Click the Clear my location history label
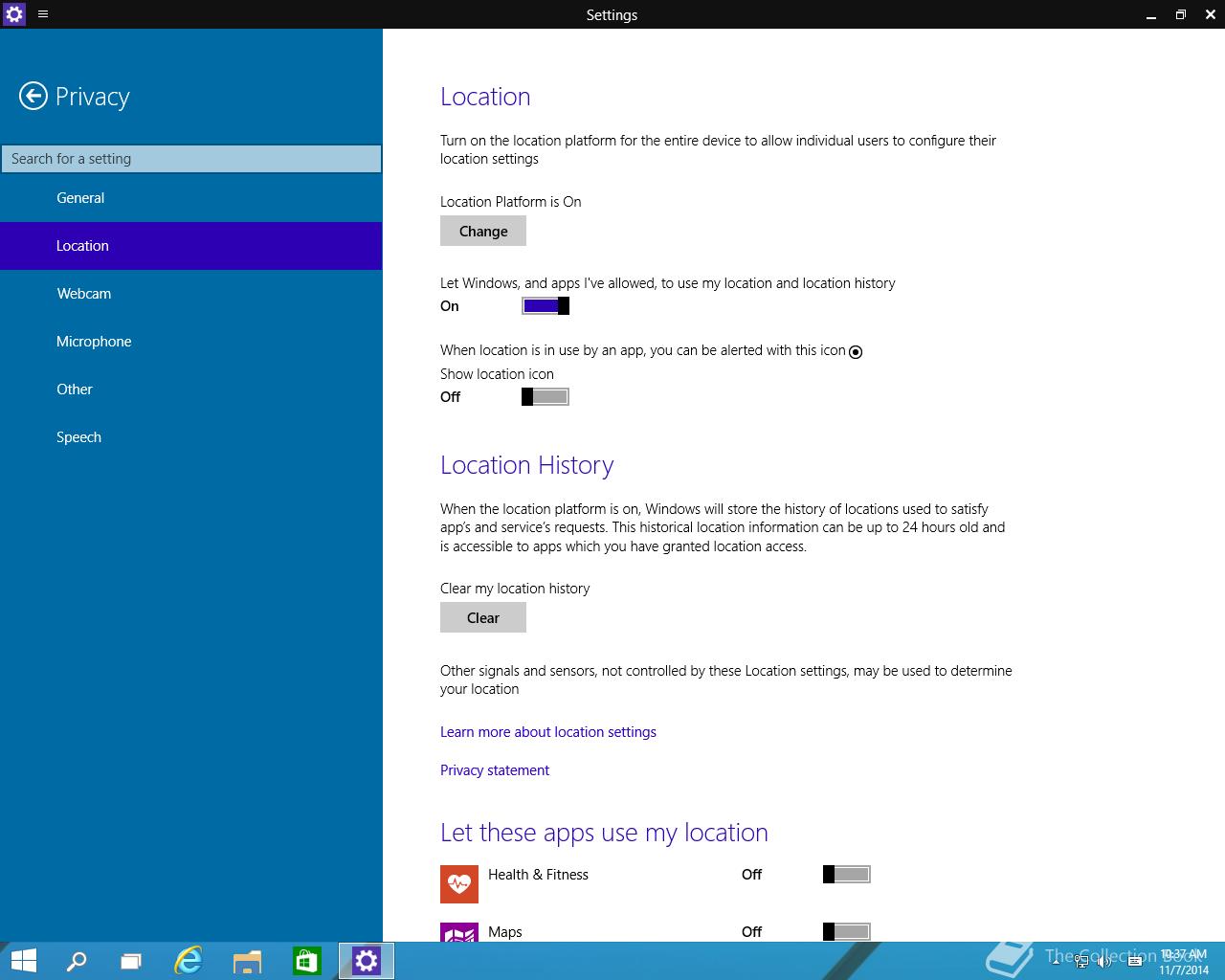Image resolution: width=1225 pixels, height=980 pixels. tap(515, 589)
